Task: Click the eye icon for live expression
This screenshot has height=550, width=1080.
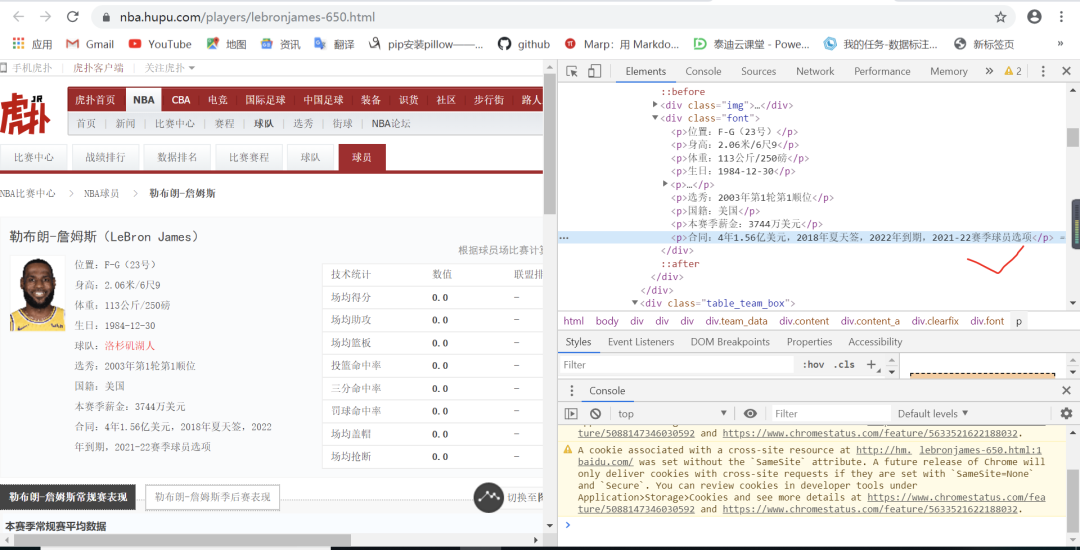Action: pos(750,414)
